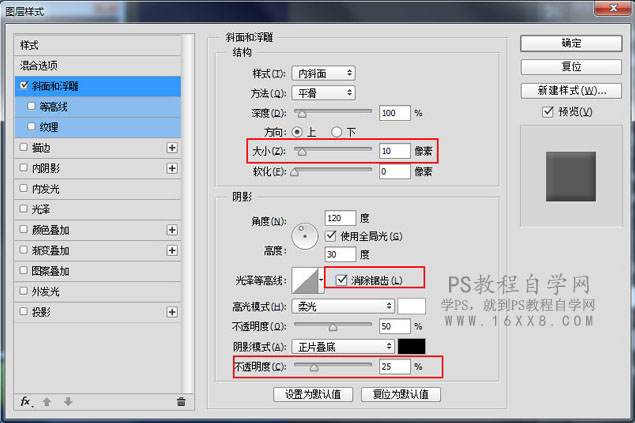635x423 pixels.
Task: Click the highlight 不透明度(O) slider thumb
Action: point(333,327)
